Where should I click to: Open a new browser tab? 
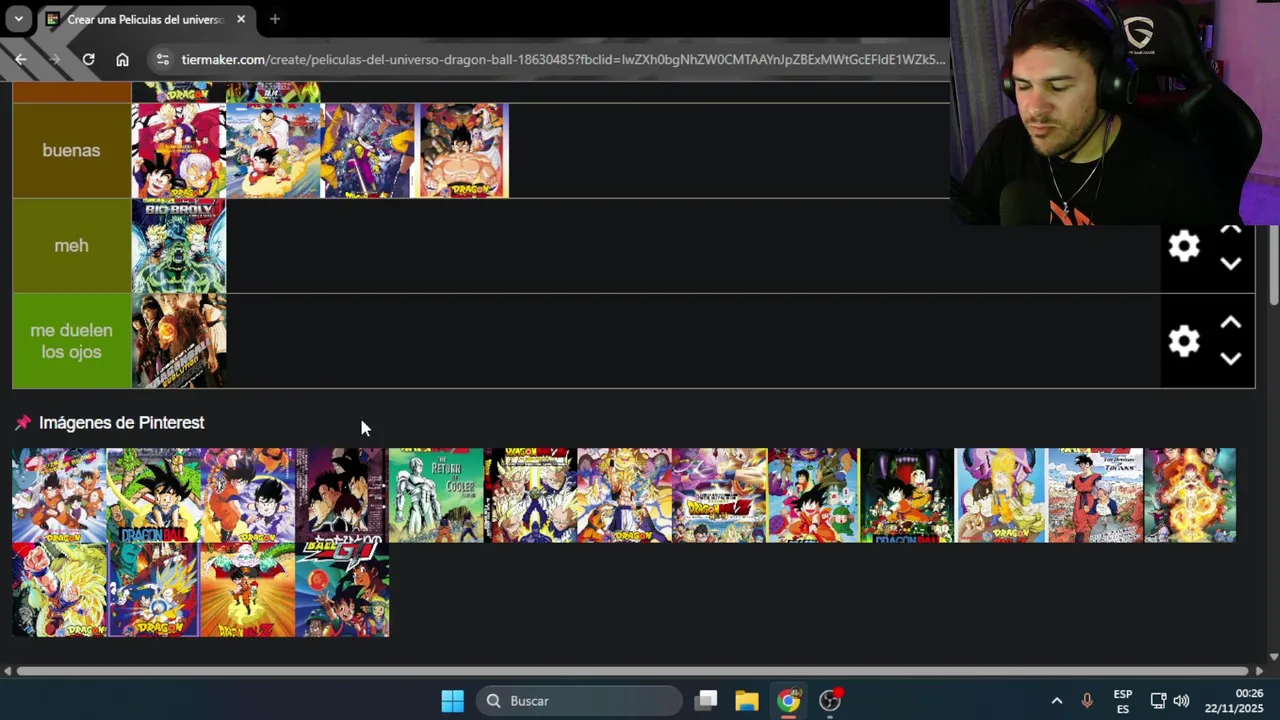click(x=274, y=19)
